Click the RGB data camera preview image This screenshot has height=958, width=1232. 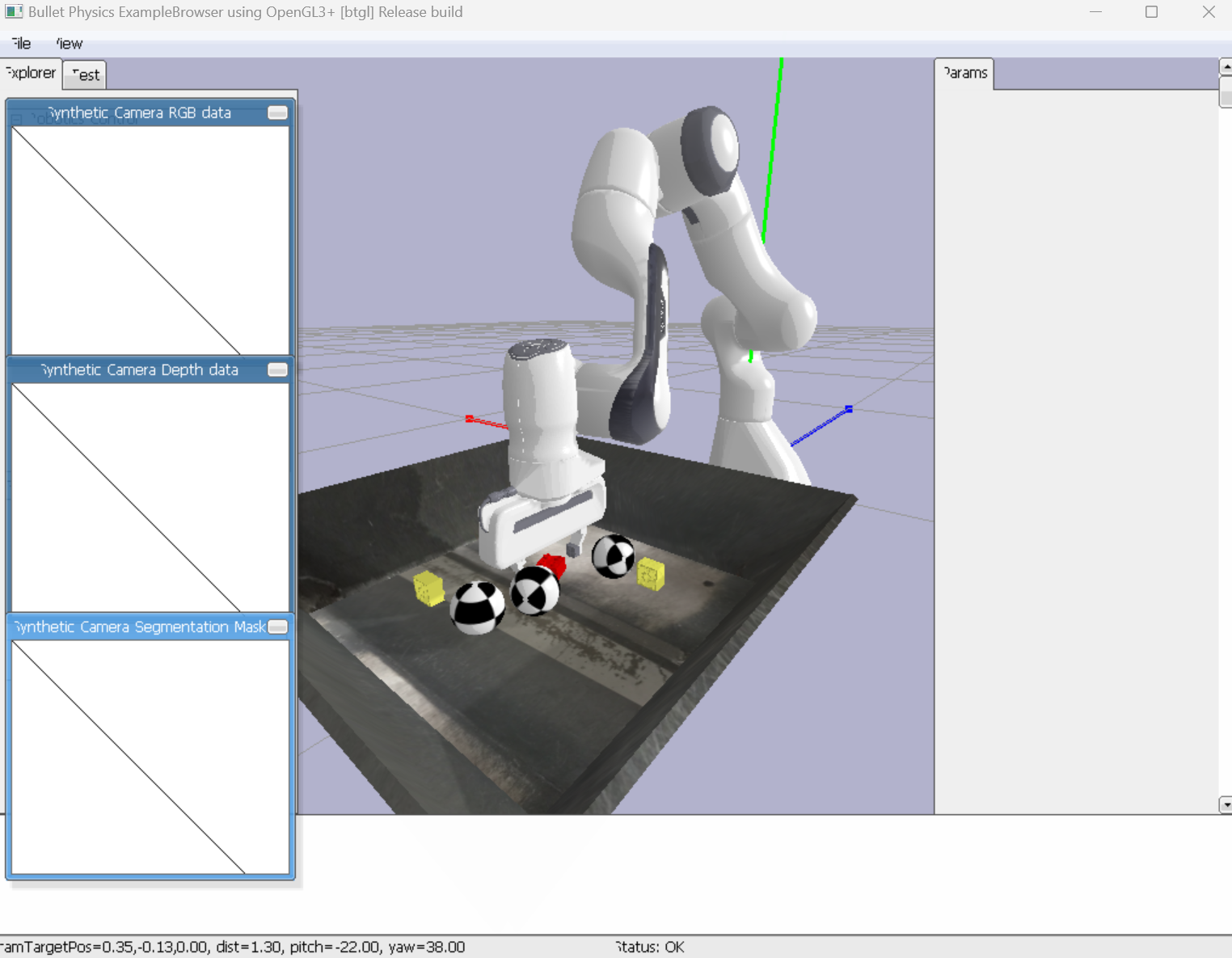[x=150, y=240]
